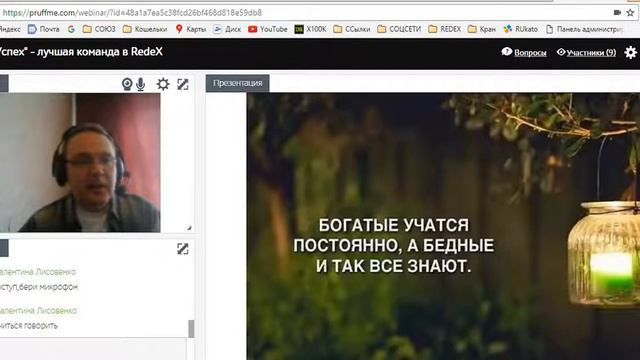
Task: Open the Google bookmark icon
Action: tap(71, 29)
